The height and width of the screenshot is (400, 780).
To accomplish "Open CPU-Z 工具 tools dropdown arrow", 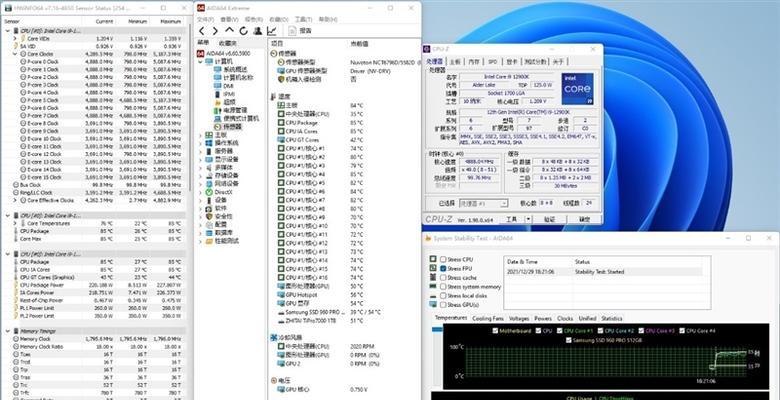I will click(528, 219).
